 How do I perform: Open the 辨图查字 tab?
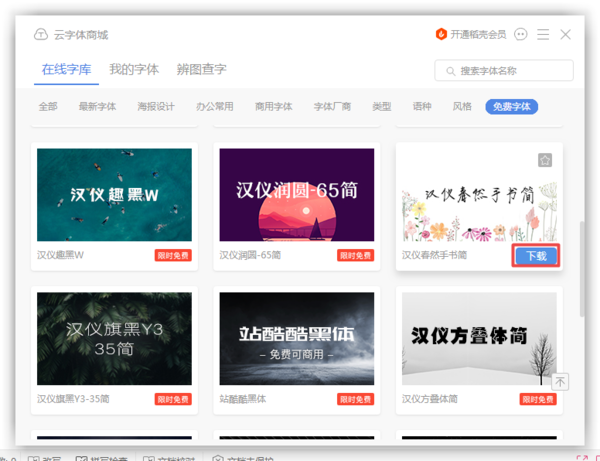point(201,70)
